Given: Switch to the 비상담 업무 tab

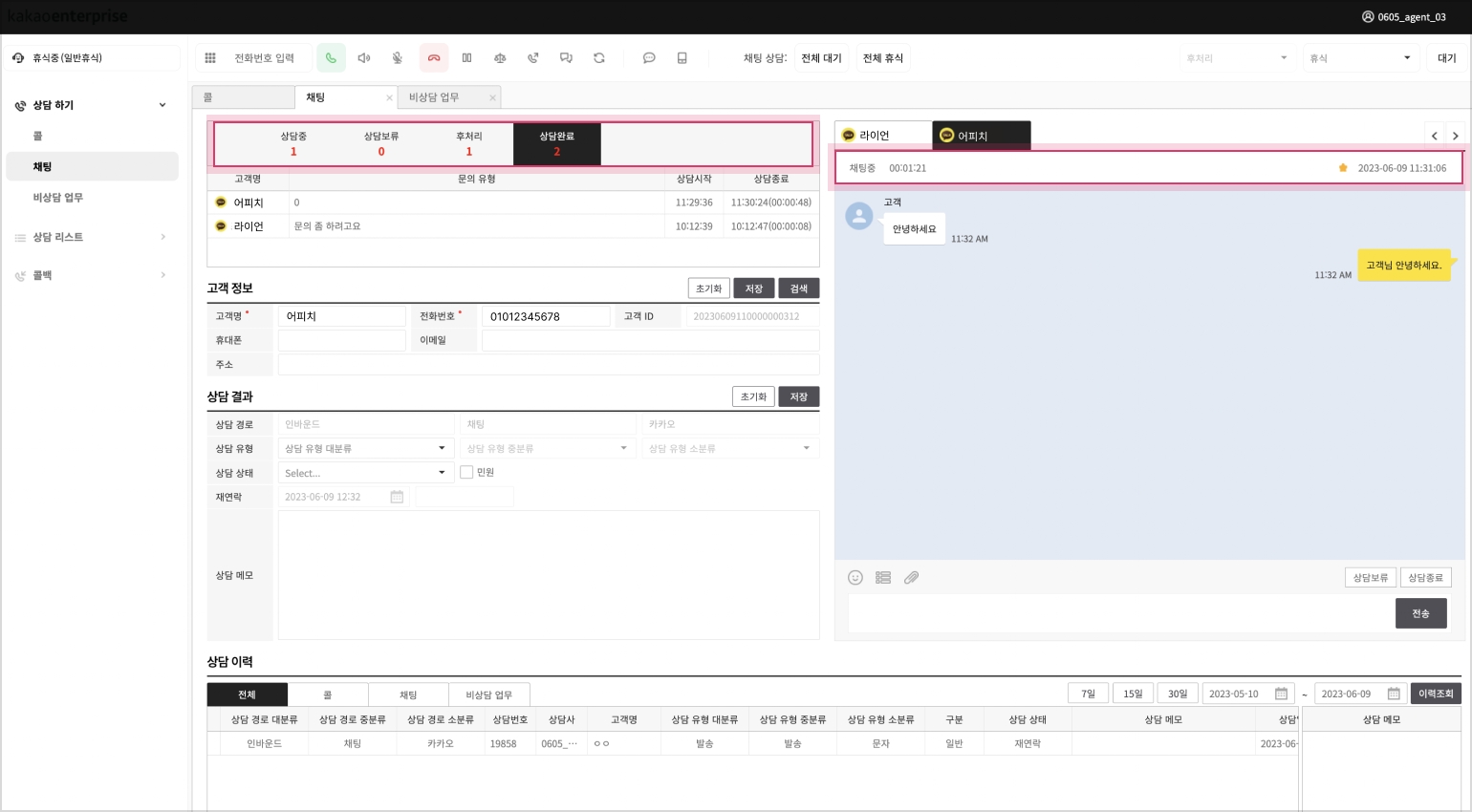Looking at the screenshot, I should coord(435,97).
